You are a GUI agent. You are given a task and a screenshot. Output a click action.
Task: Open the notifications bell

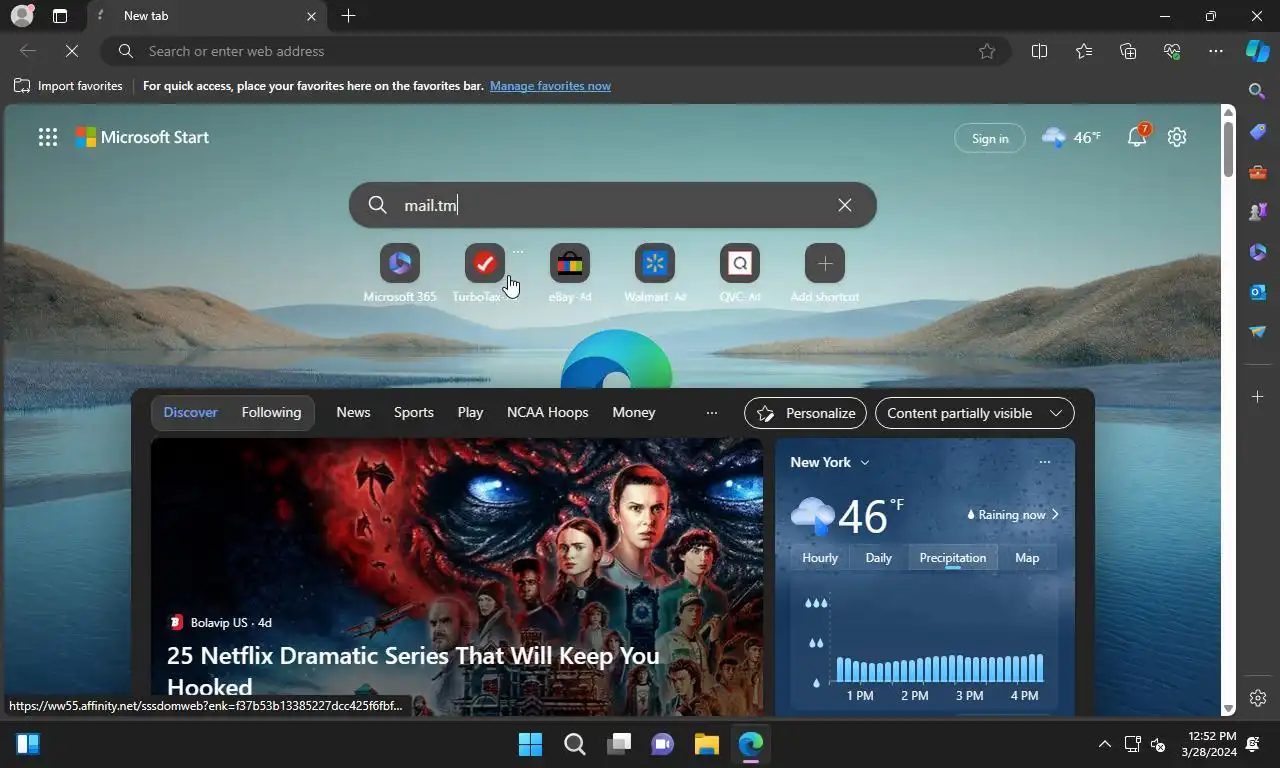coord(1137,137)
